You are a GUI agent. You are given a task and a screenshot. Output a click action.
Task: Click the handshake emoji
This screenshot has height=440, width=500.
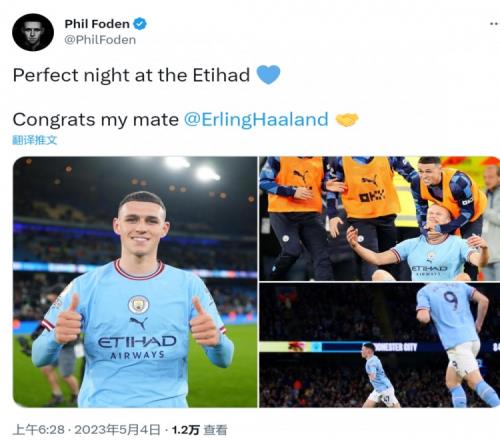point(347,120)
